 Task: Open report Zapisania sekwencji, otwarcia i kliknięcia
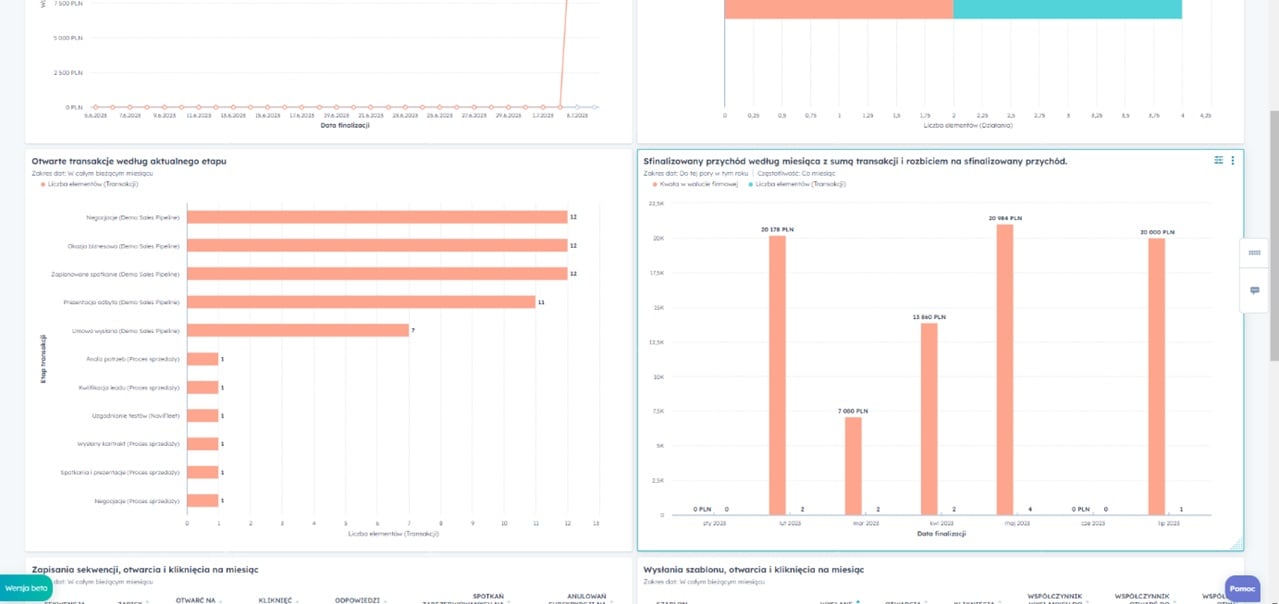pyautogui.click(x=145, y=569)
